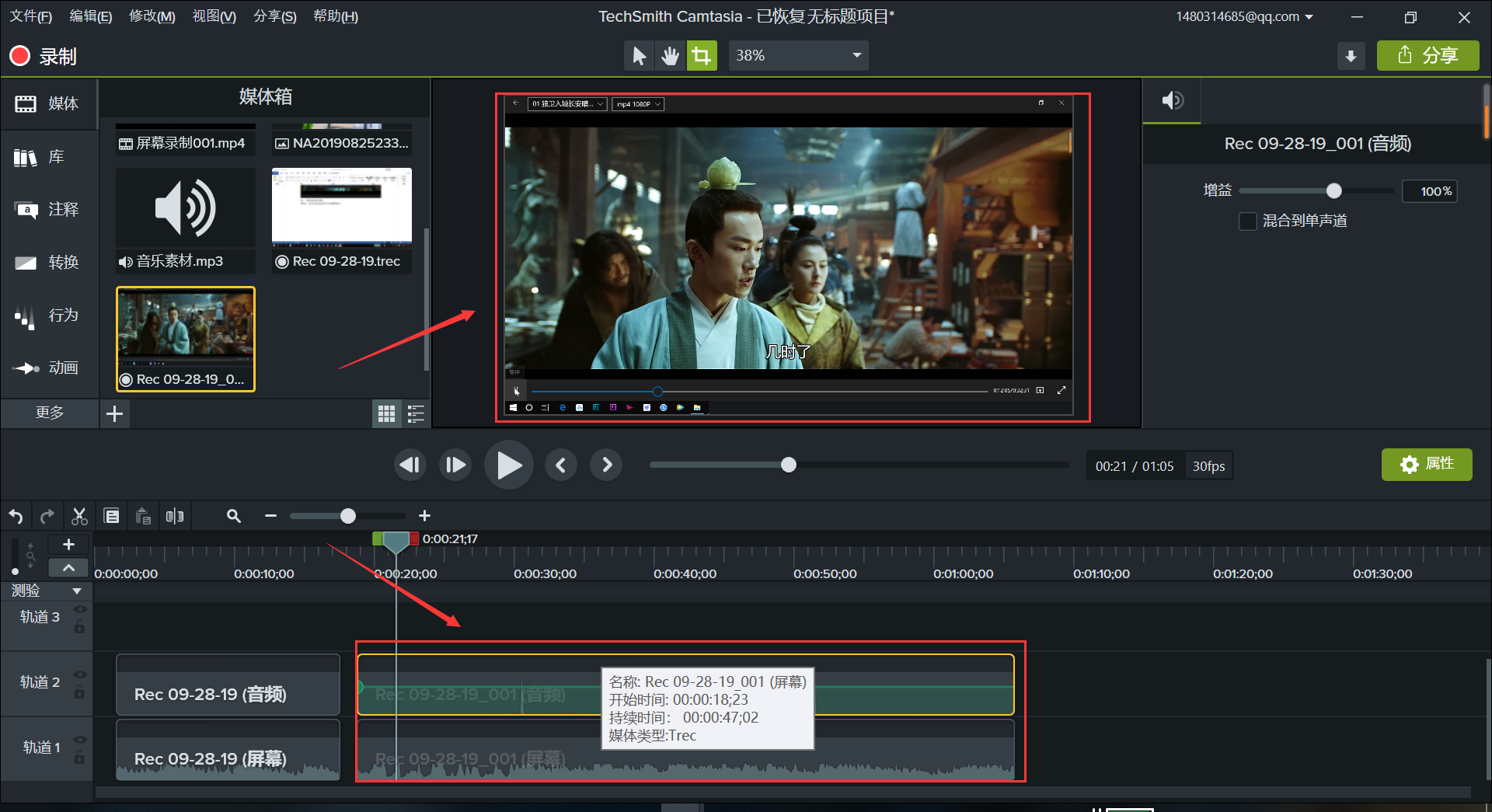Click the gain 100% value field
The image size is (1492, 812).
pos(1430,191)
